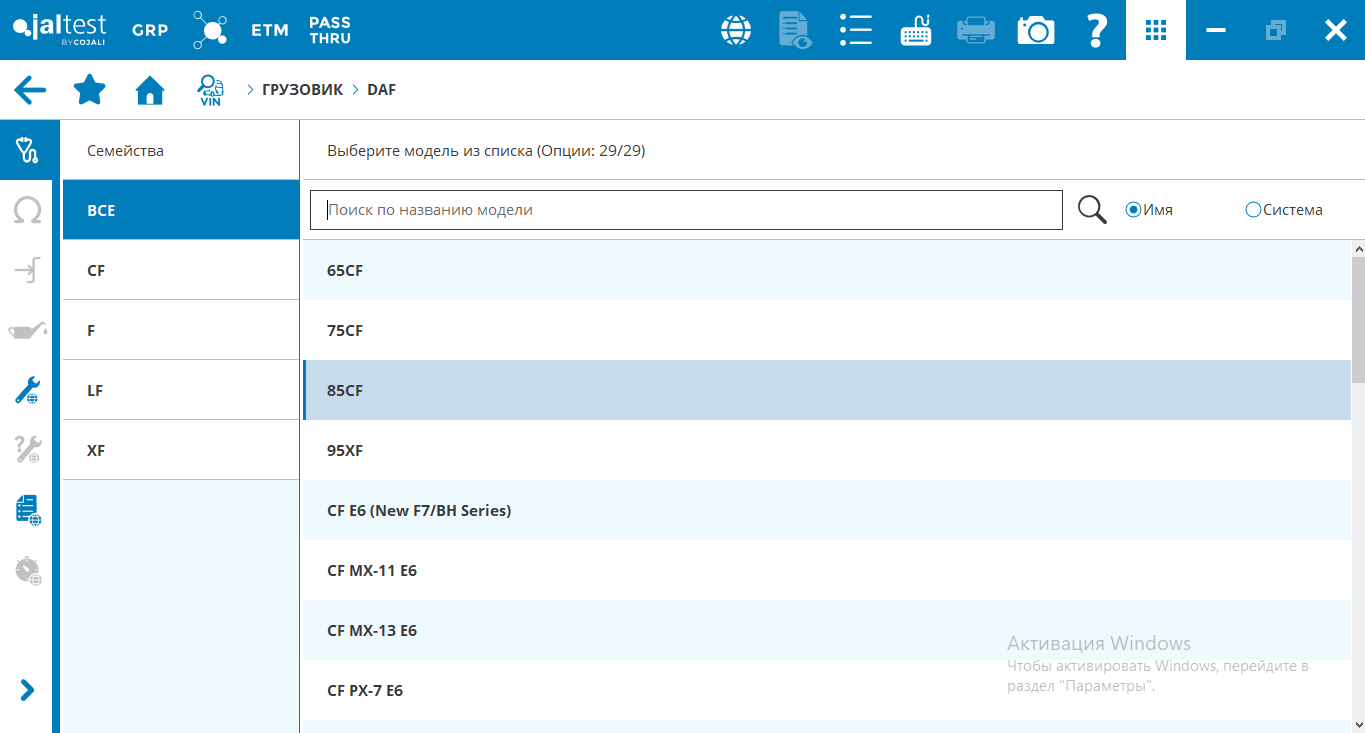The image size is (1365, 733).
Task: Click ГРУЗОВИК breadcrumb link
Action: 302,90
